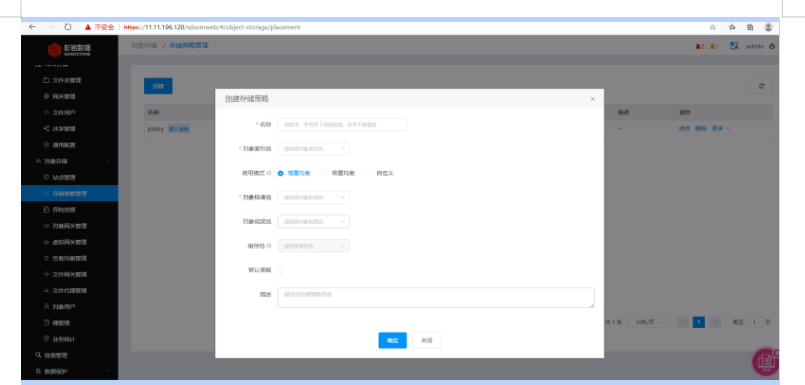Click the yellow alarm bell icon showing 1
This screenshot has width=805, height=385.
tap(714, 46)
